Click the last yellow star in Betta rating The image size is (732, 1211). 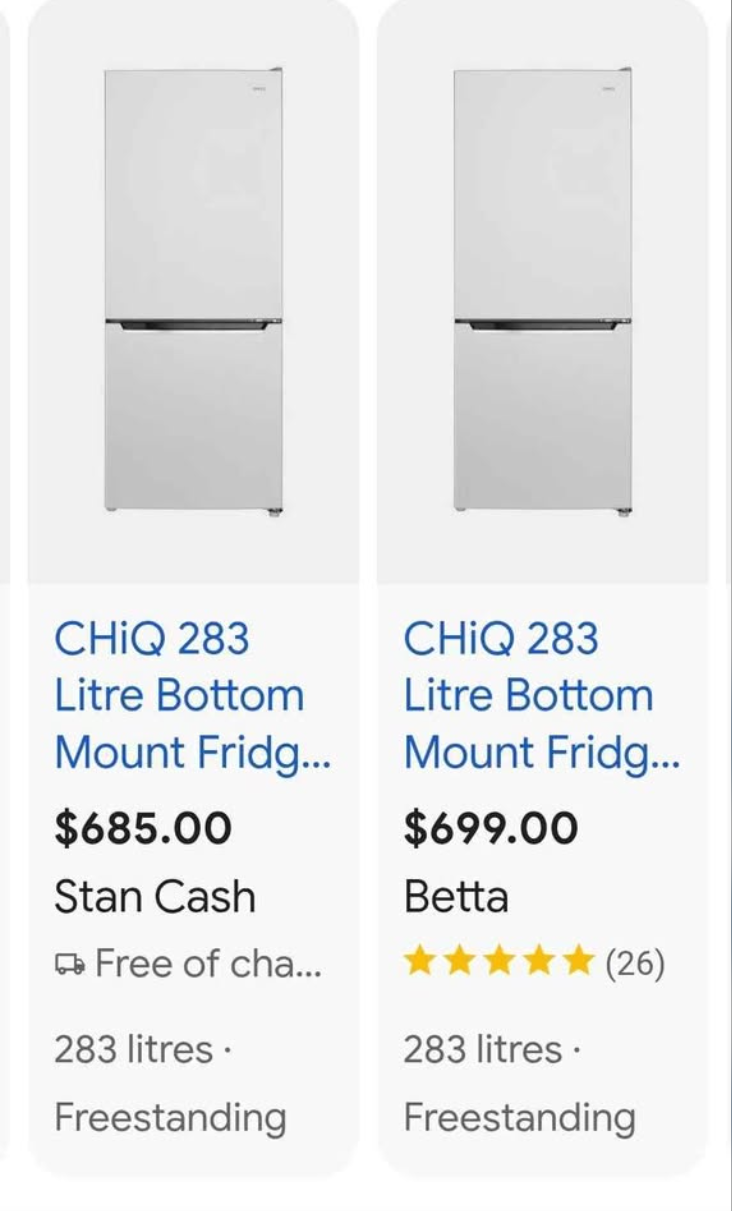578,962
